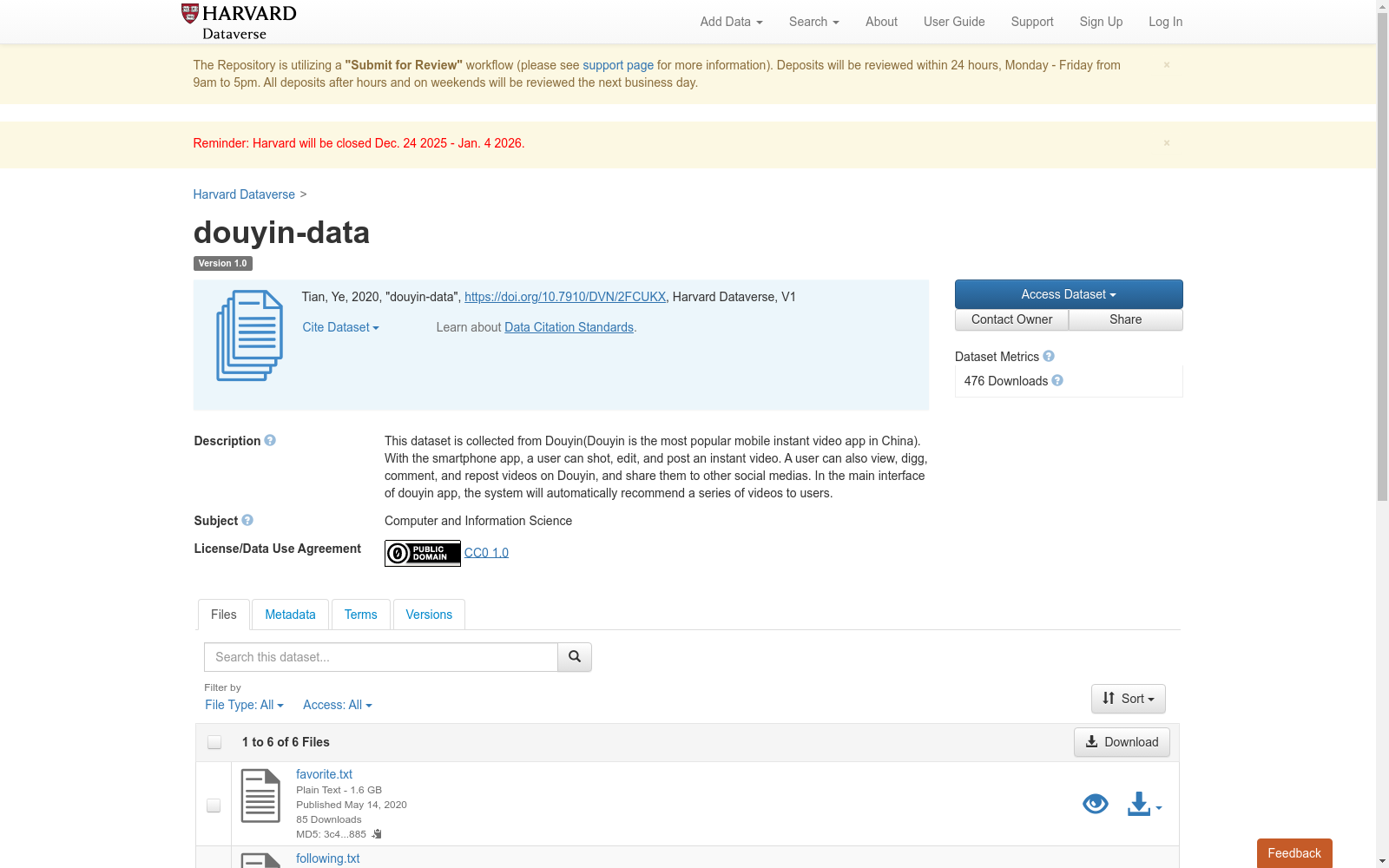Click the '85 Downloads' text under favorite.txt

[x=328, y=819]
